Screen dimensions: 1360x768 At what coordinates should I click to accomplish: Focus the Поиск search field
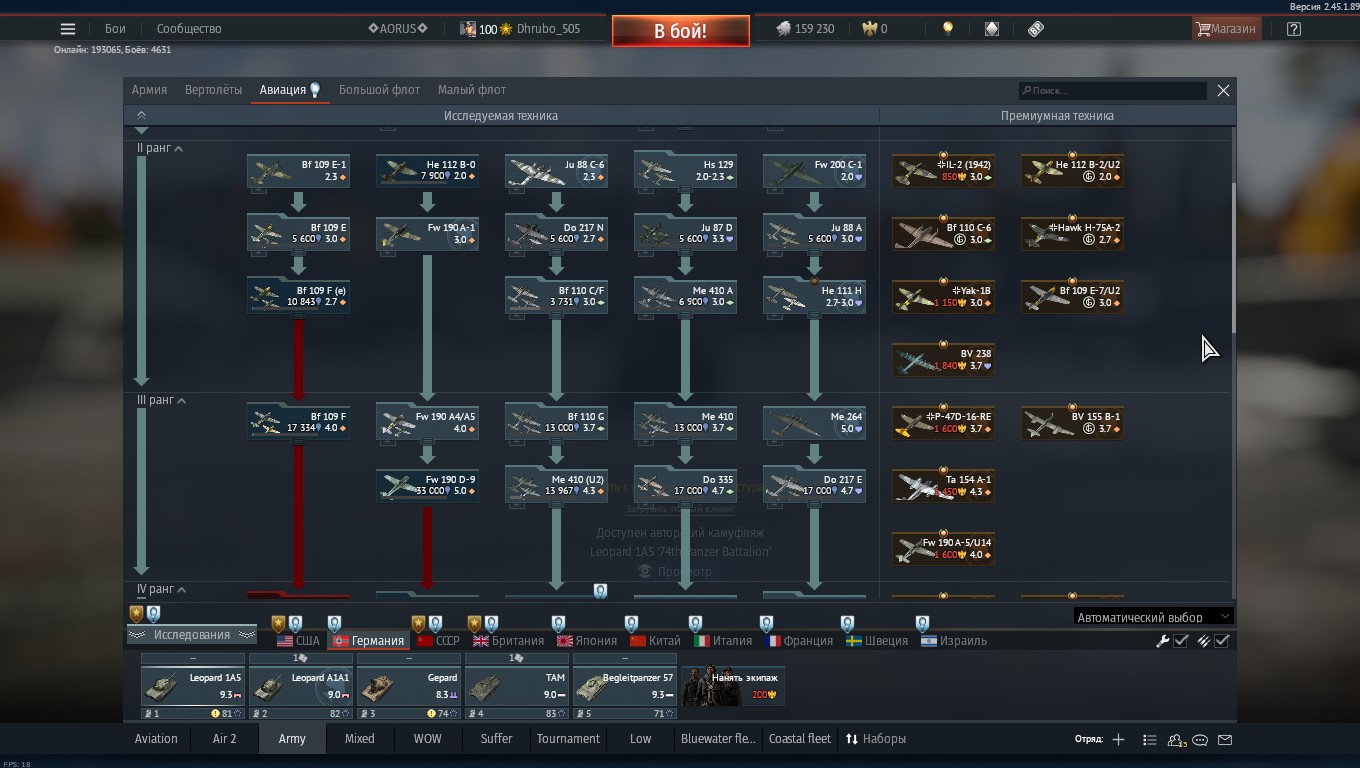[x=1113, y=91]
